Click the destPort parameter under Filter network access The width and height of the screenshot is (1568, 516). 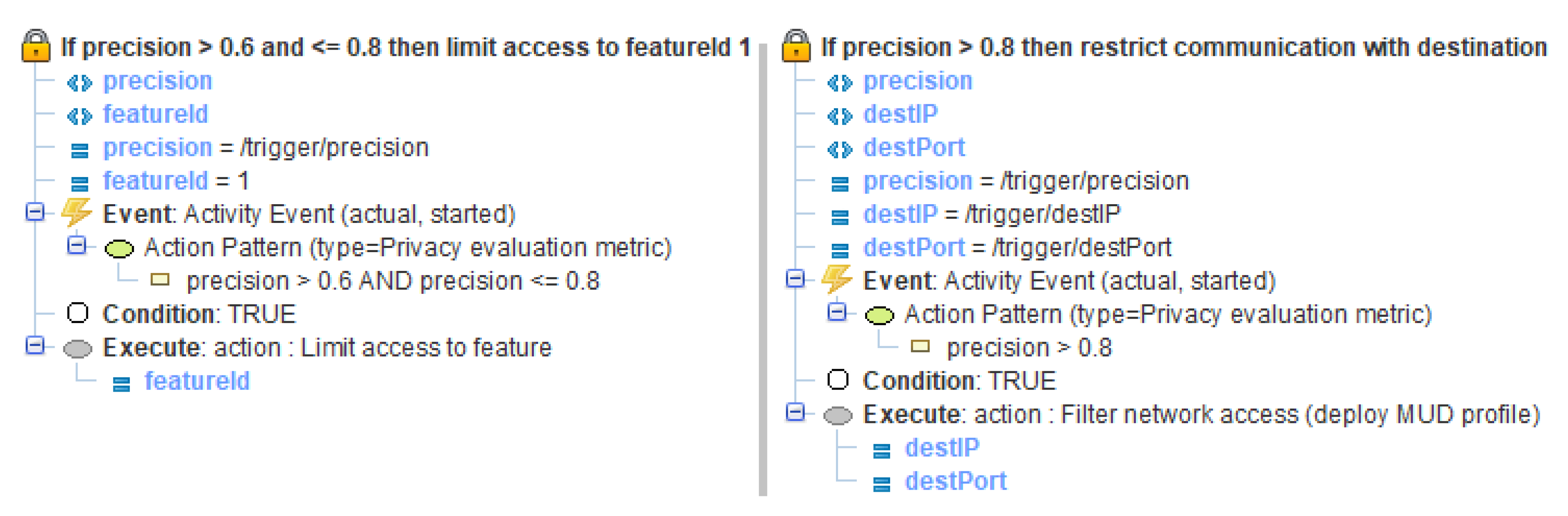pyautogui.click(x=955, y=481)
